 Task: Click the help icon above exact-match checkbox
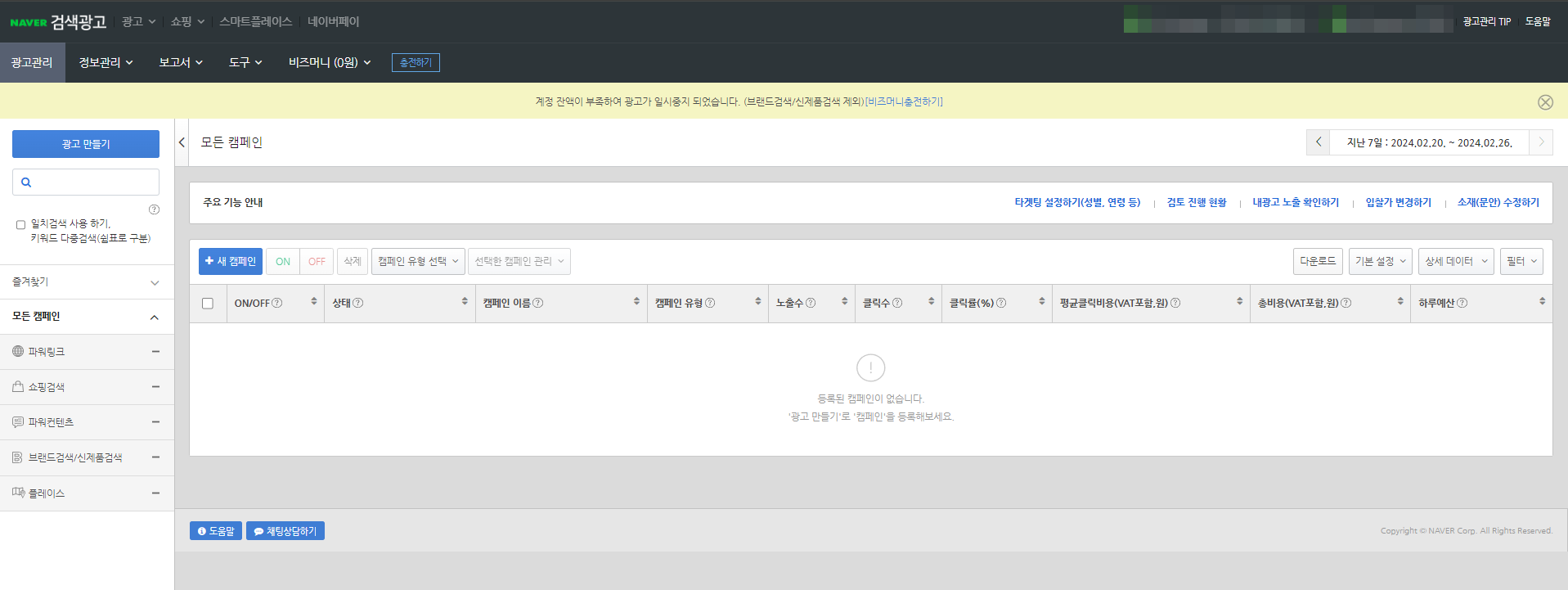tap(154, 209)
